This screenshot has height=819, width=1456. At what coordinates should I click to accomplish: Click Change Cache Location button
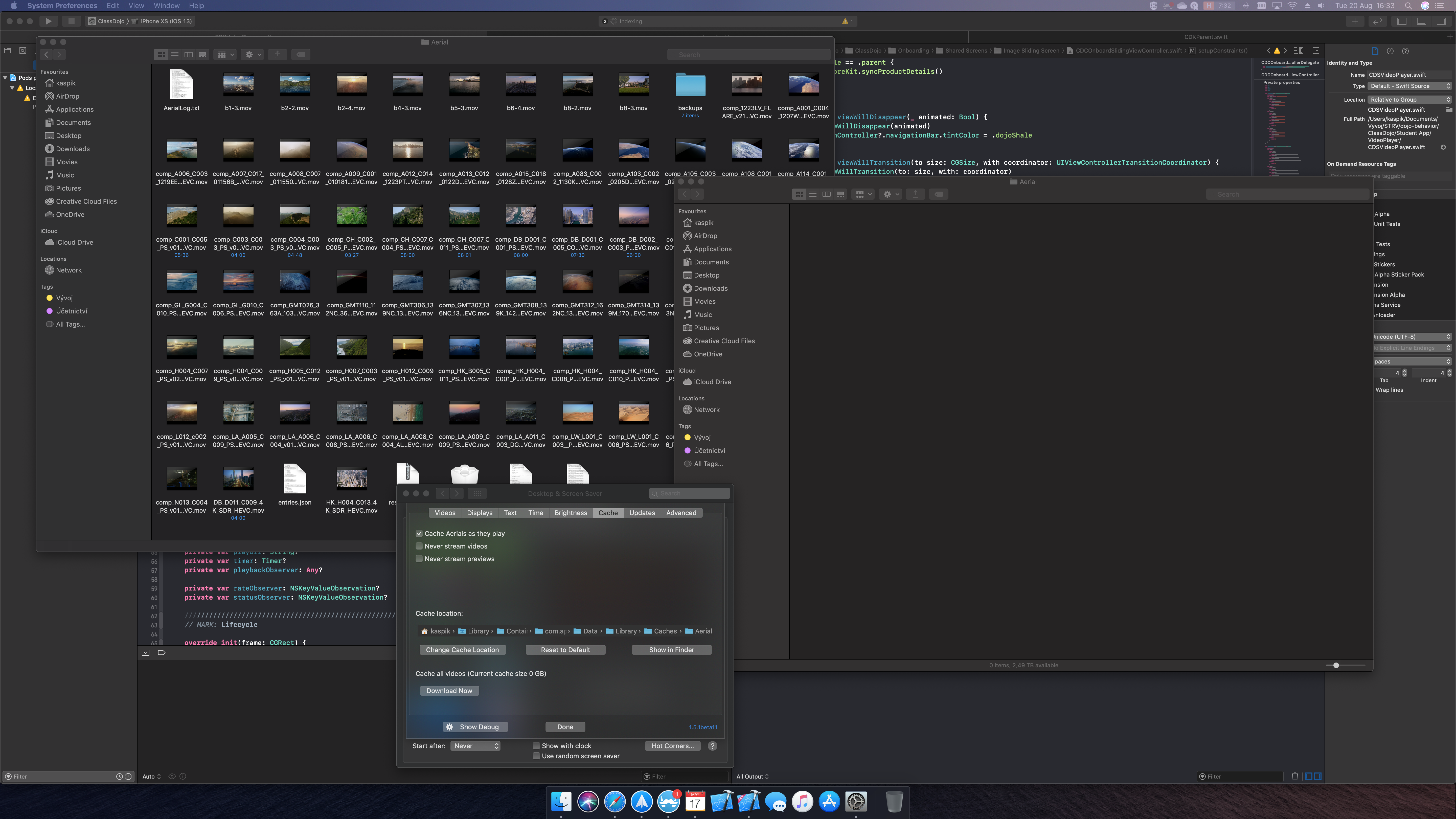(462, 650)
